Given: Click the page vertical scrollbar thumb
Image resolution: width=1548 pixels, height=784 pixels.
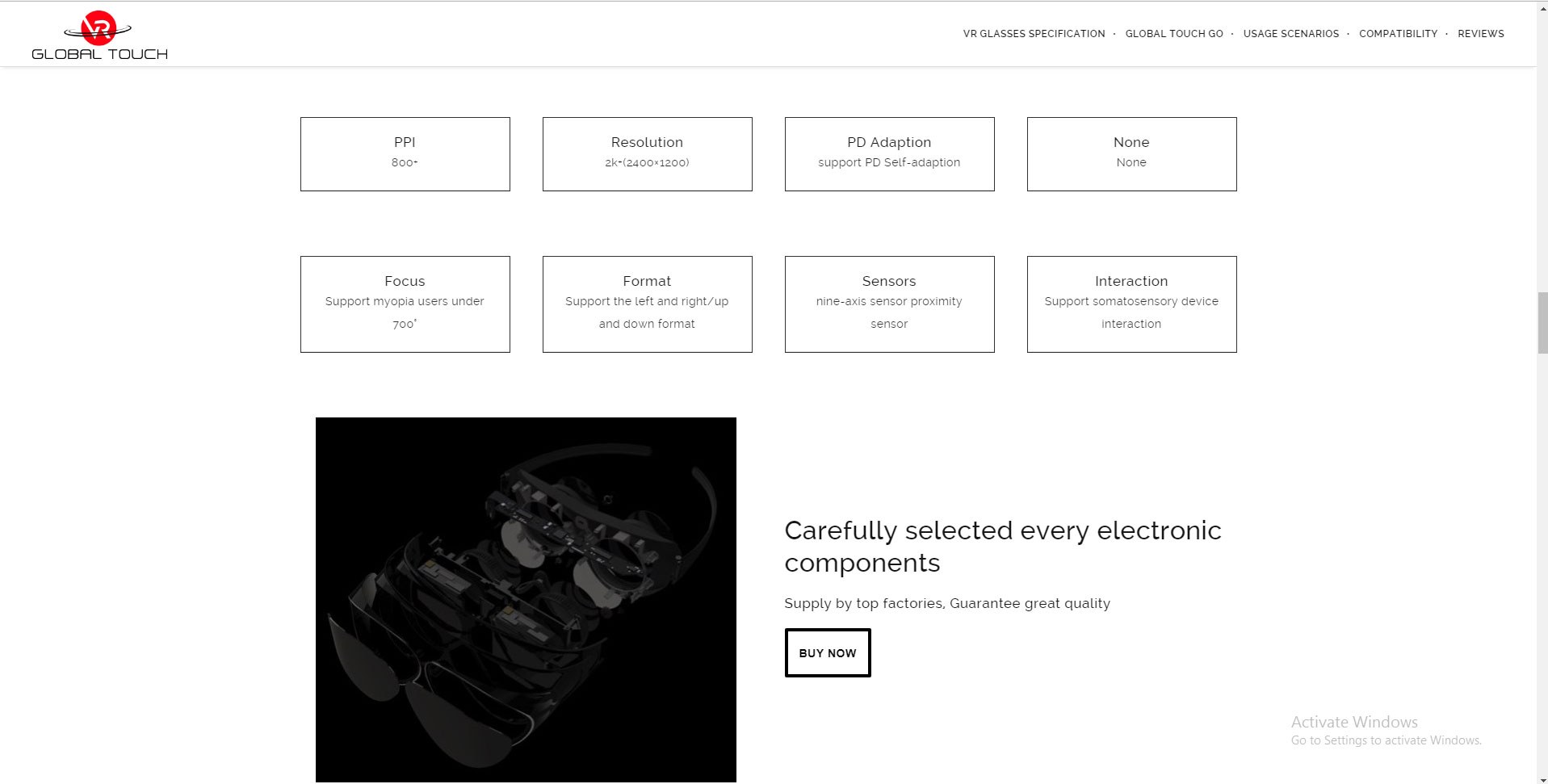Looking at the screenshot, I should pos(1542,323).
